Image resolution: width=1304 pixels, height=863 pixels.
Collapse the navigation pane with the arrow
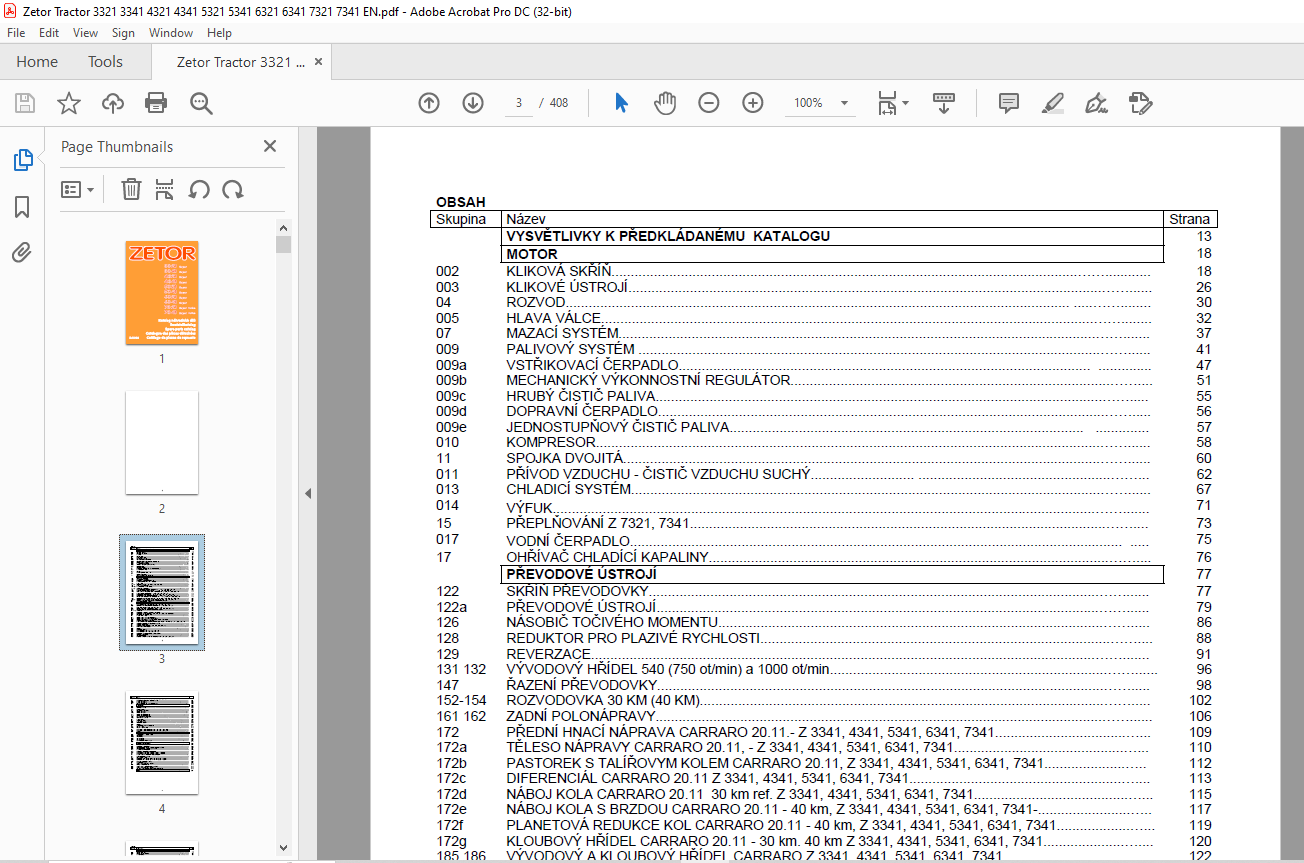click(308, 494)
